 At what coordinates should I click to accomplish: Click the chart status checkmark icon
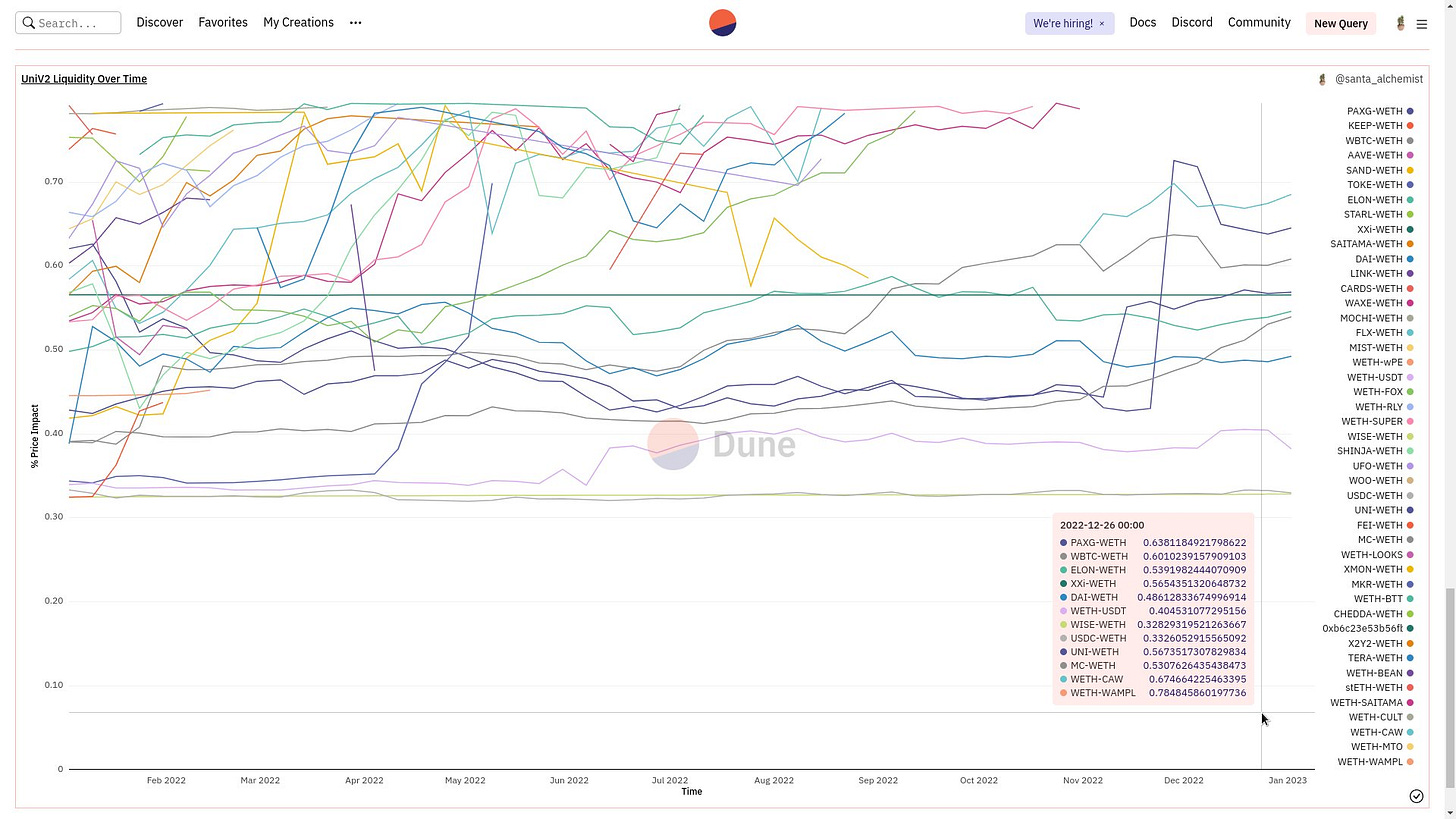point(1416,796)
